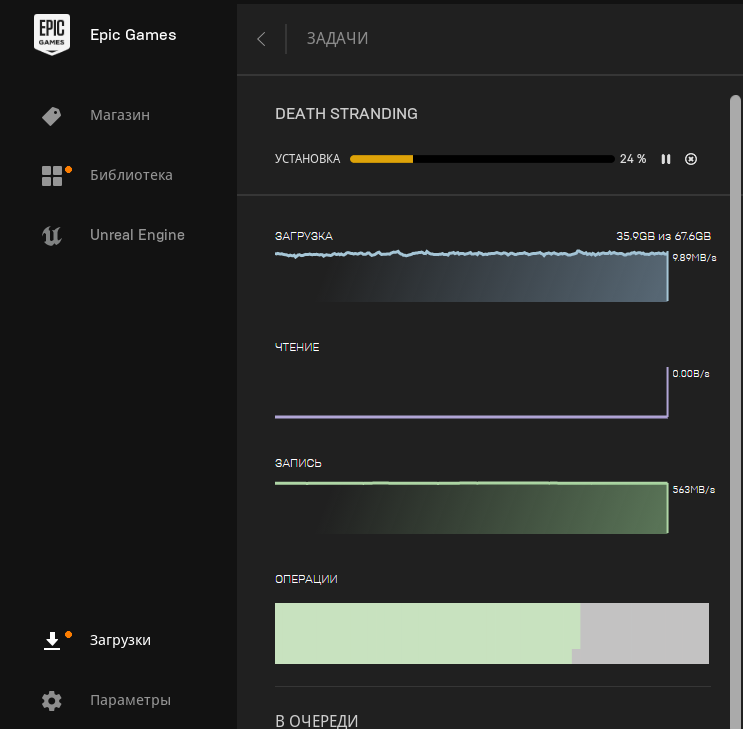Open the Библиотека grid icon
This screenshot has width=743, height=729.
(x=52, y=176)
